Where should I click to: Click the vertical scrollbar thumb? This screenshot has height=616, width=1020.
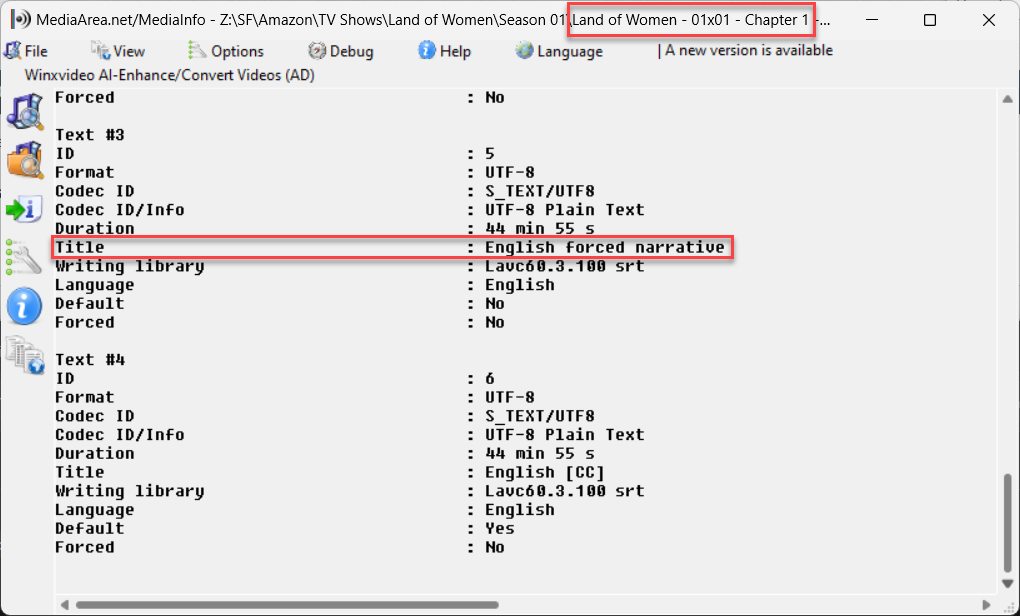pos(1008,522)
